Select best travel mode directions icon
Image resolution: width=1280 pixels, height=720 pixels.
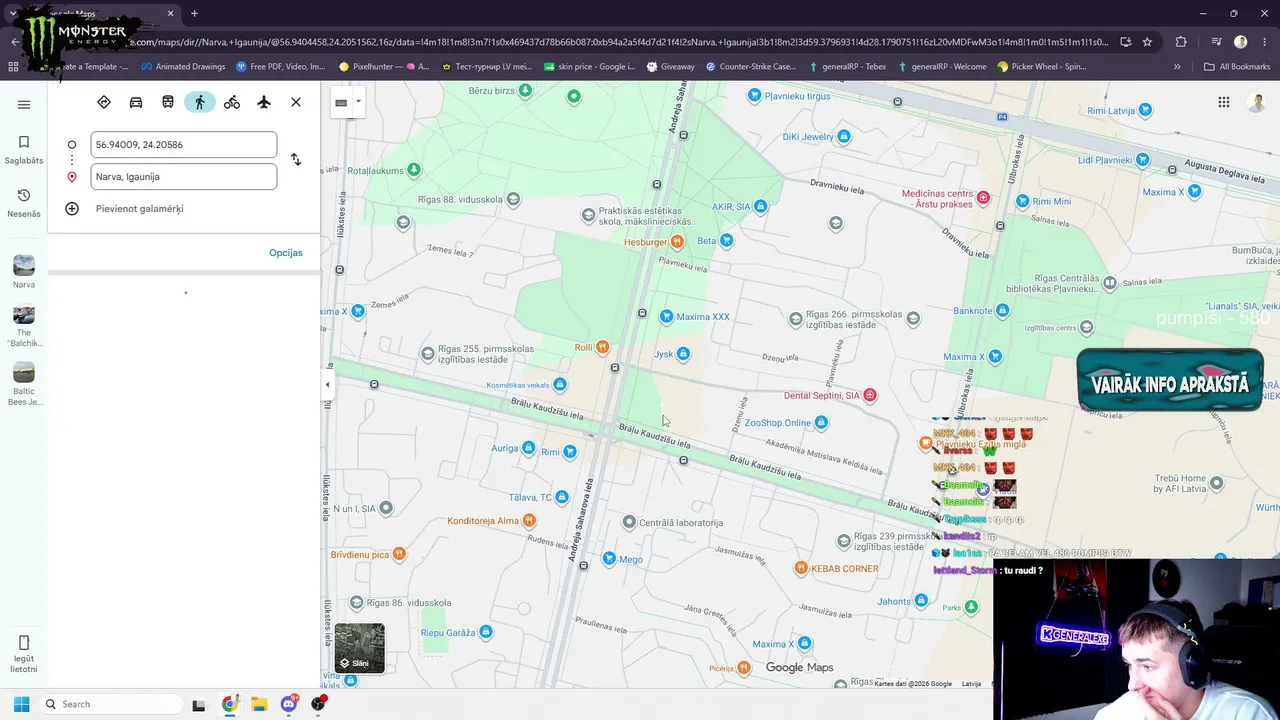pyautogui.click(x=104, y=102)
